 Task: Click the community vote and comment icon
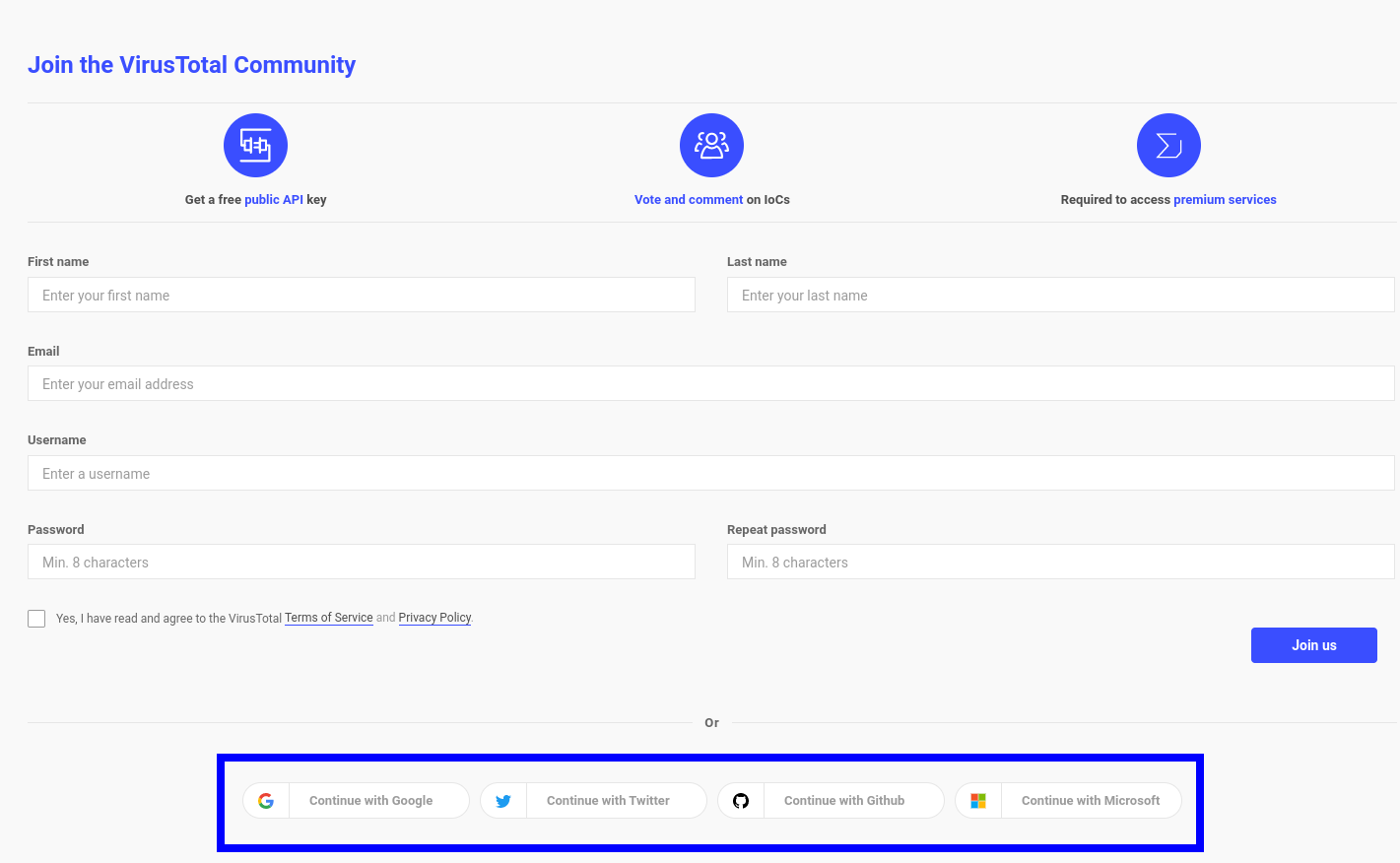point(711,146)
